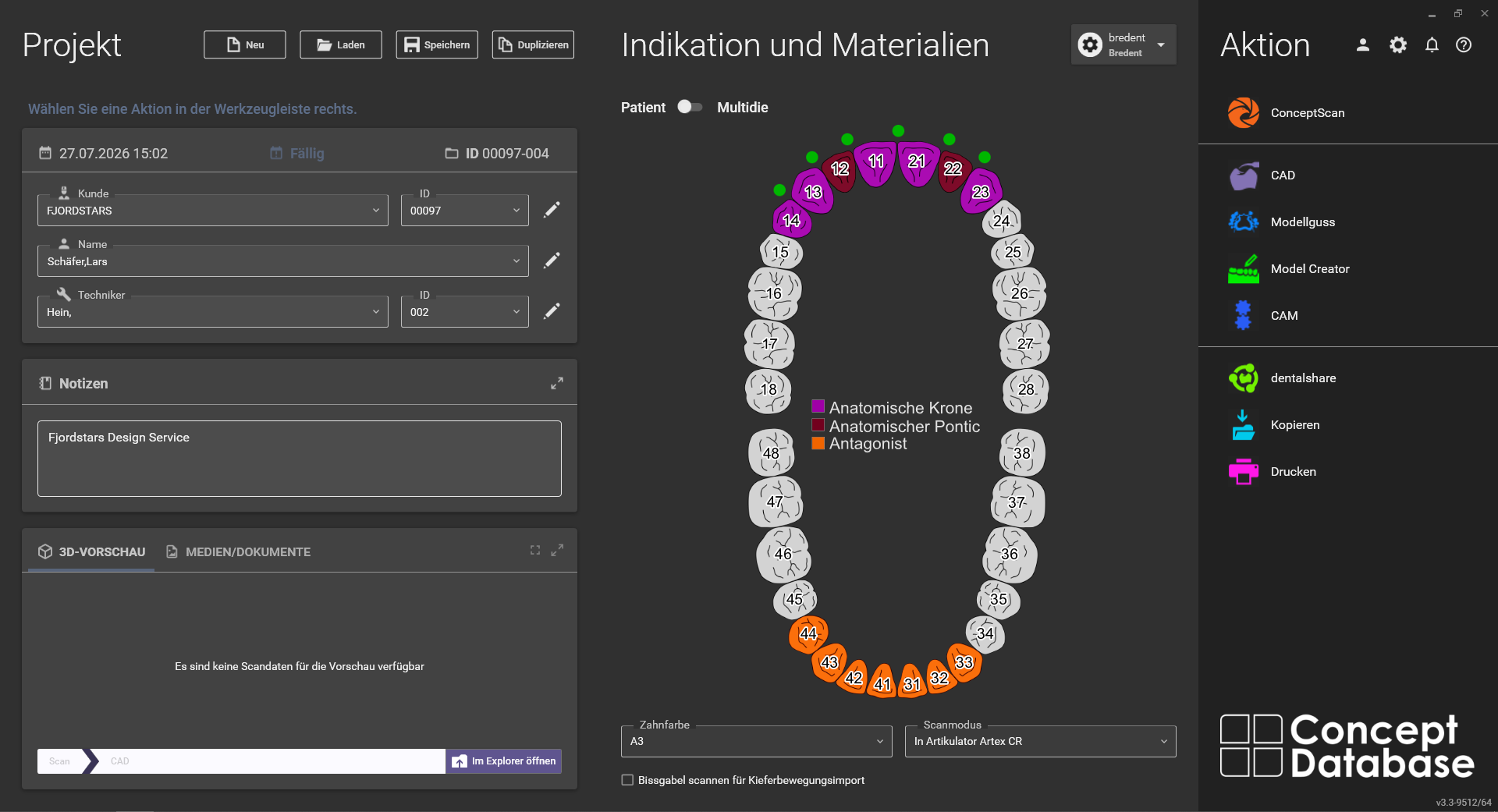This screenshot has height=812, width=1498.
Task: Edit the Techniker entry with pencil
Action: pyautogui.click(x=552, y=311)
